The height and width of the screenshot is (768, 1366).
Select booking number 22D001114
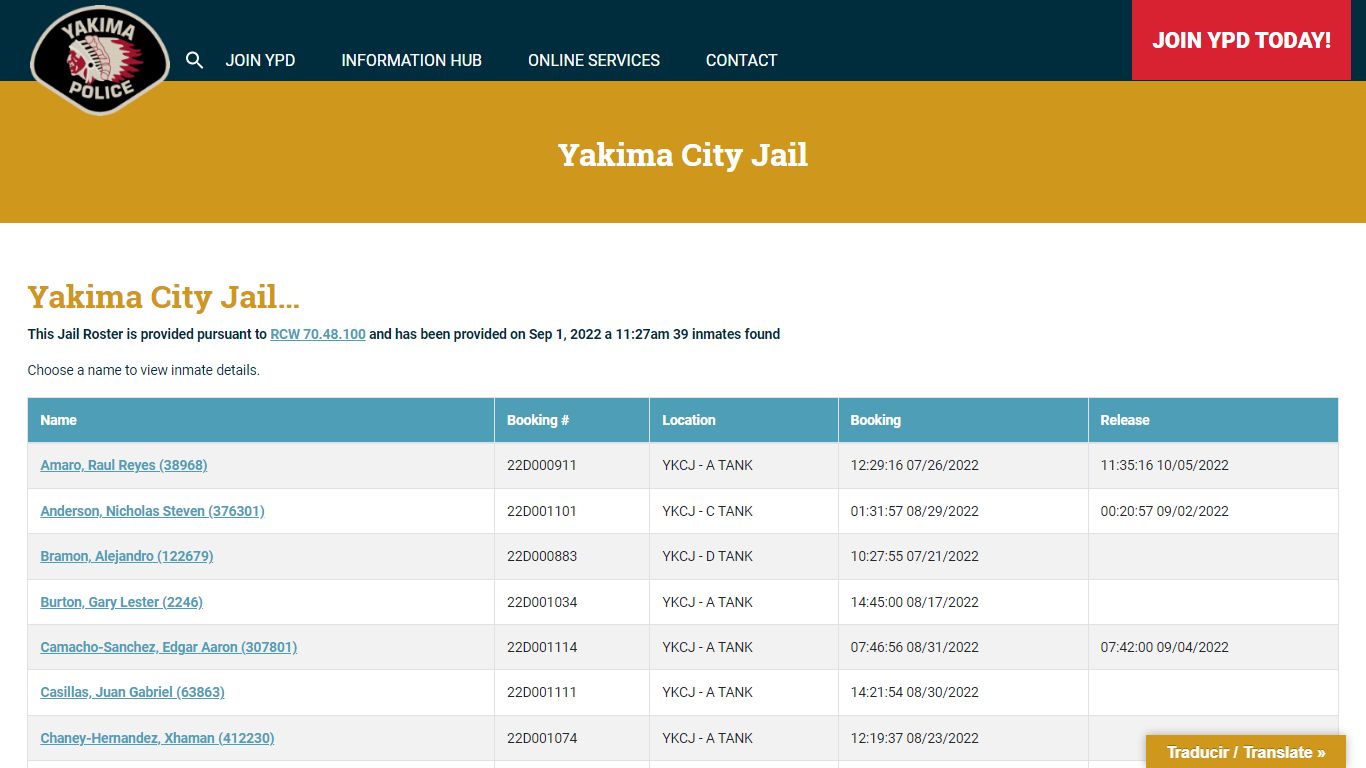click(542, 647)
